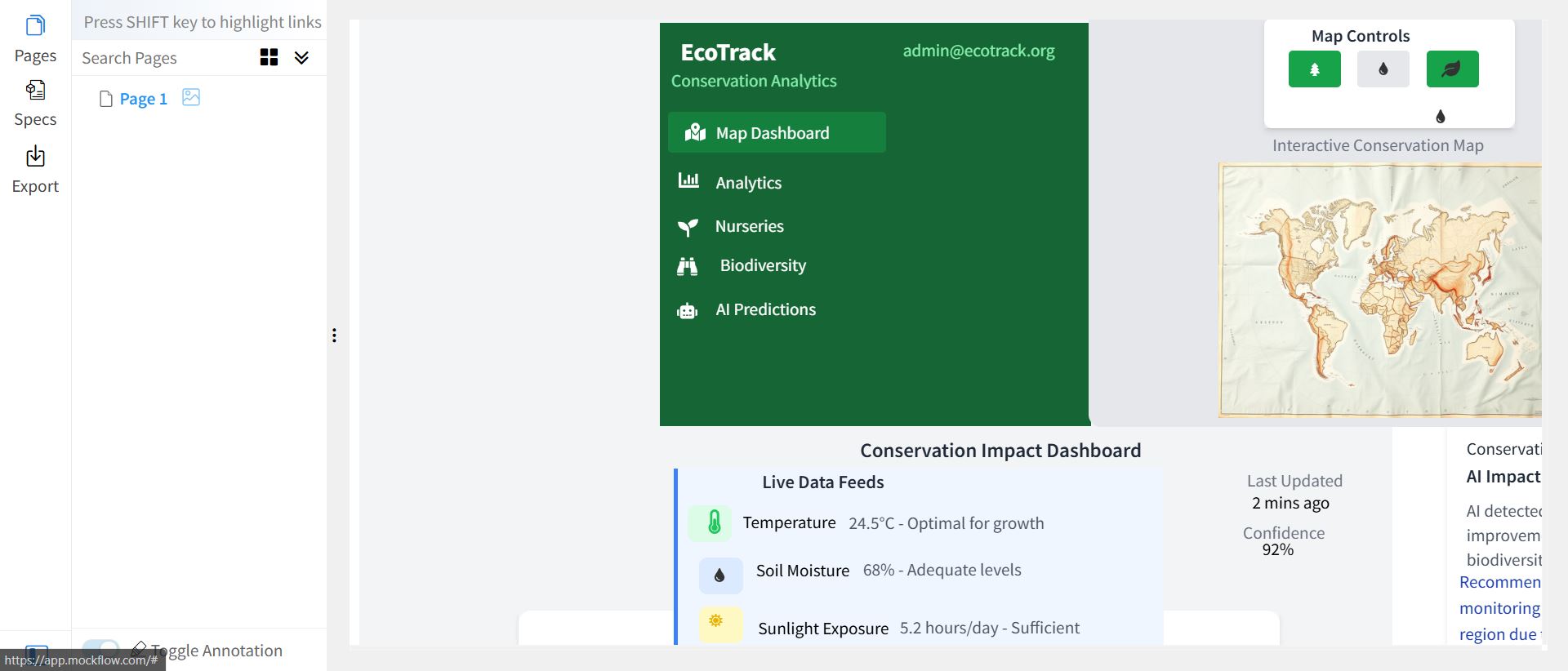Click the robot icon beside AI Predictions
Image resolution: width=1568 pixels, height=671 pixels.
point(687,311)
